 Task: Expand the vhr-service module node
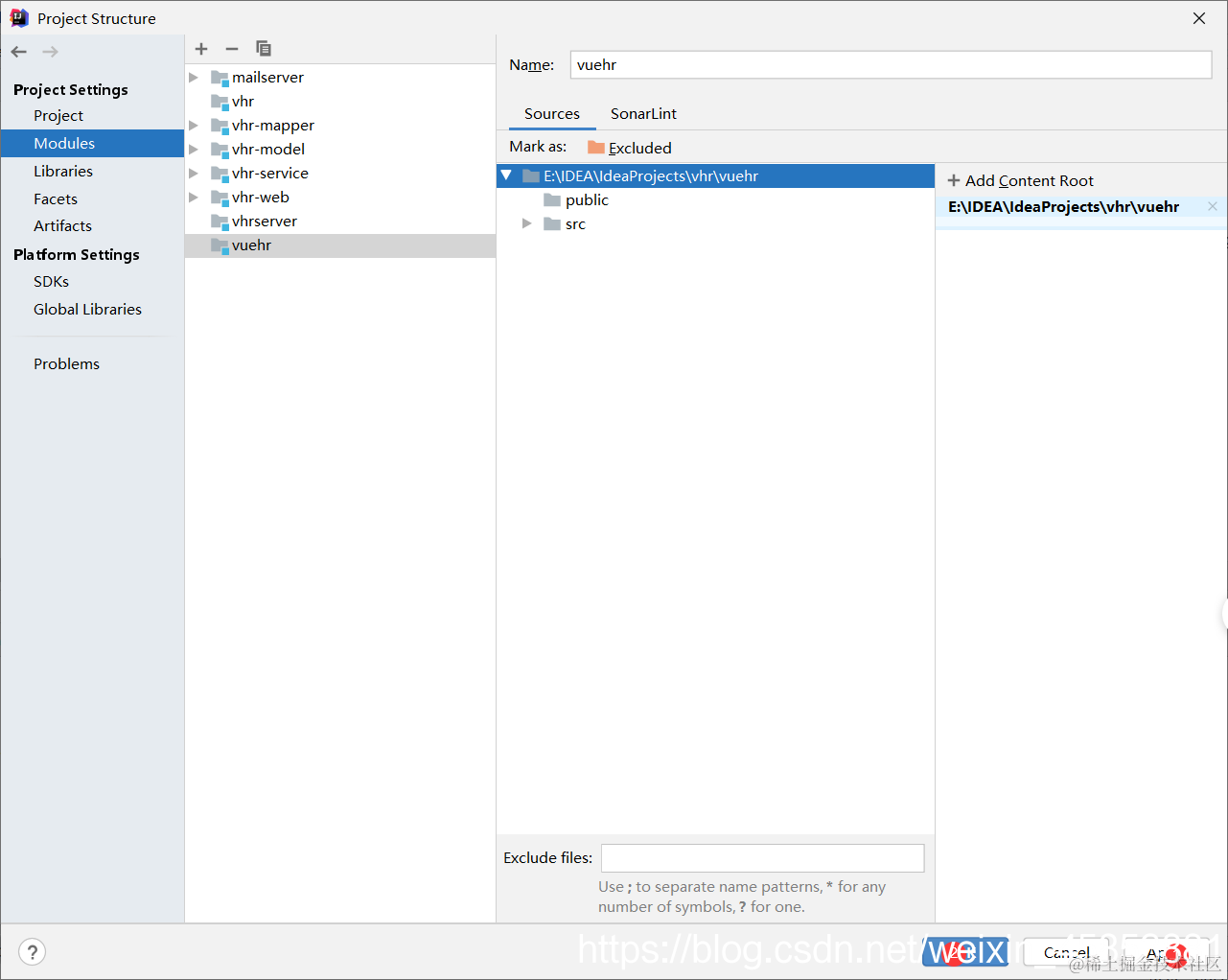[194, 174]
